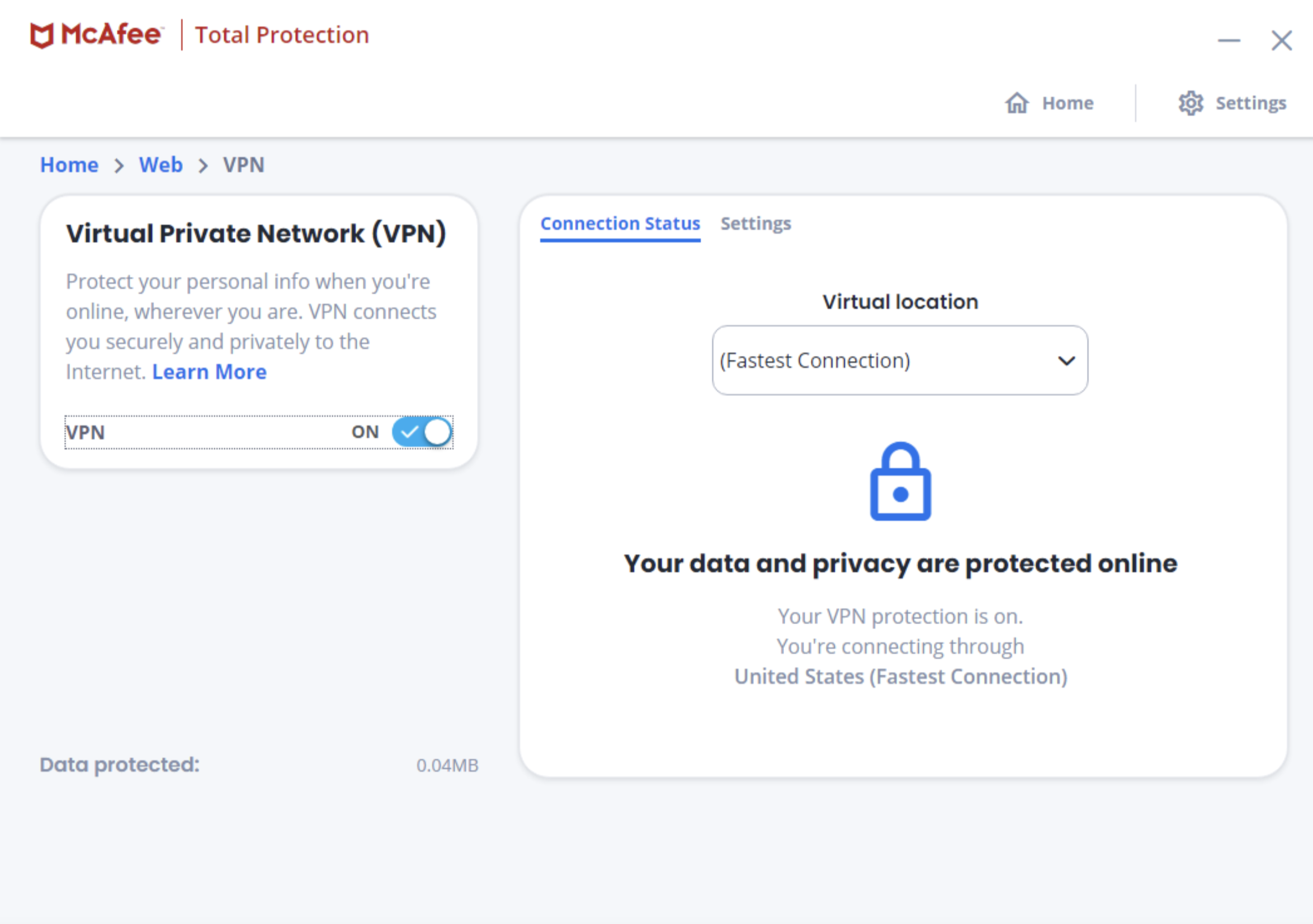Click the Settings text in top navigation

tap(1251, 103)
